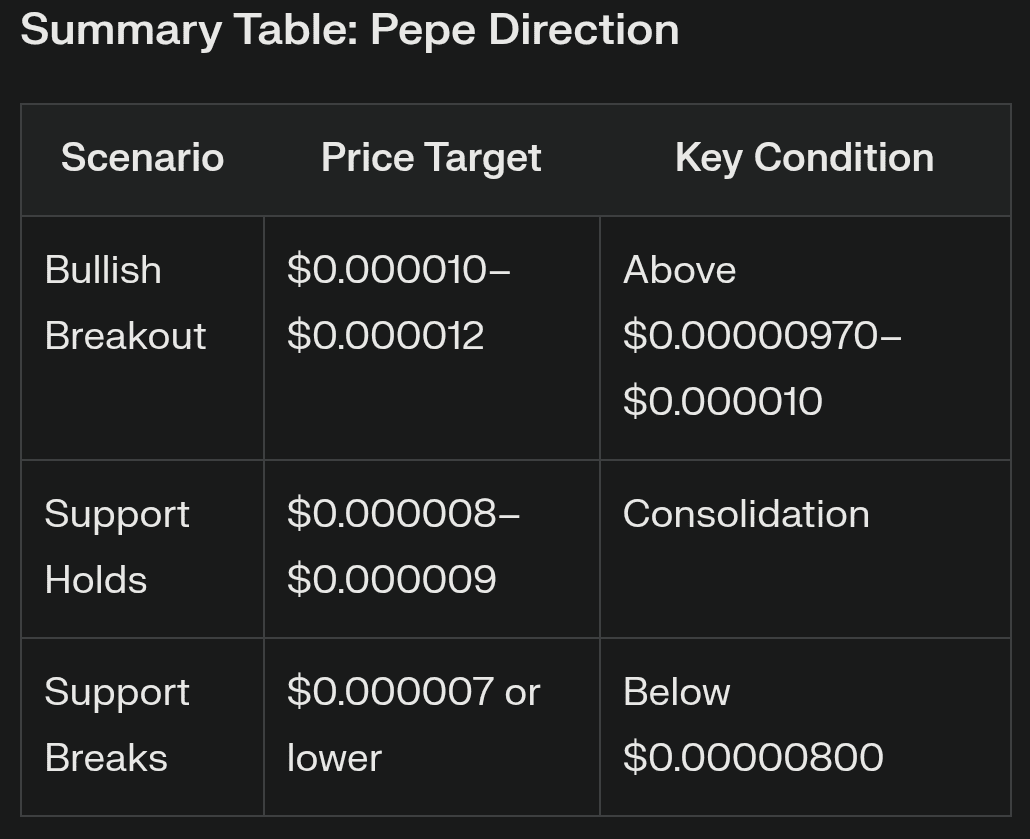Select the Scenario column header
Screen dimensions: 1030x839
click(x=142, y=158)
